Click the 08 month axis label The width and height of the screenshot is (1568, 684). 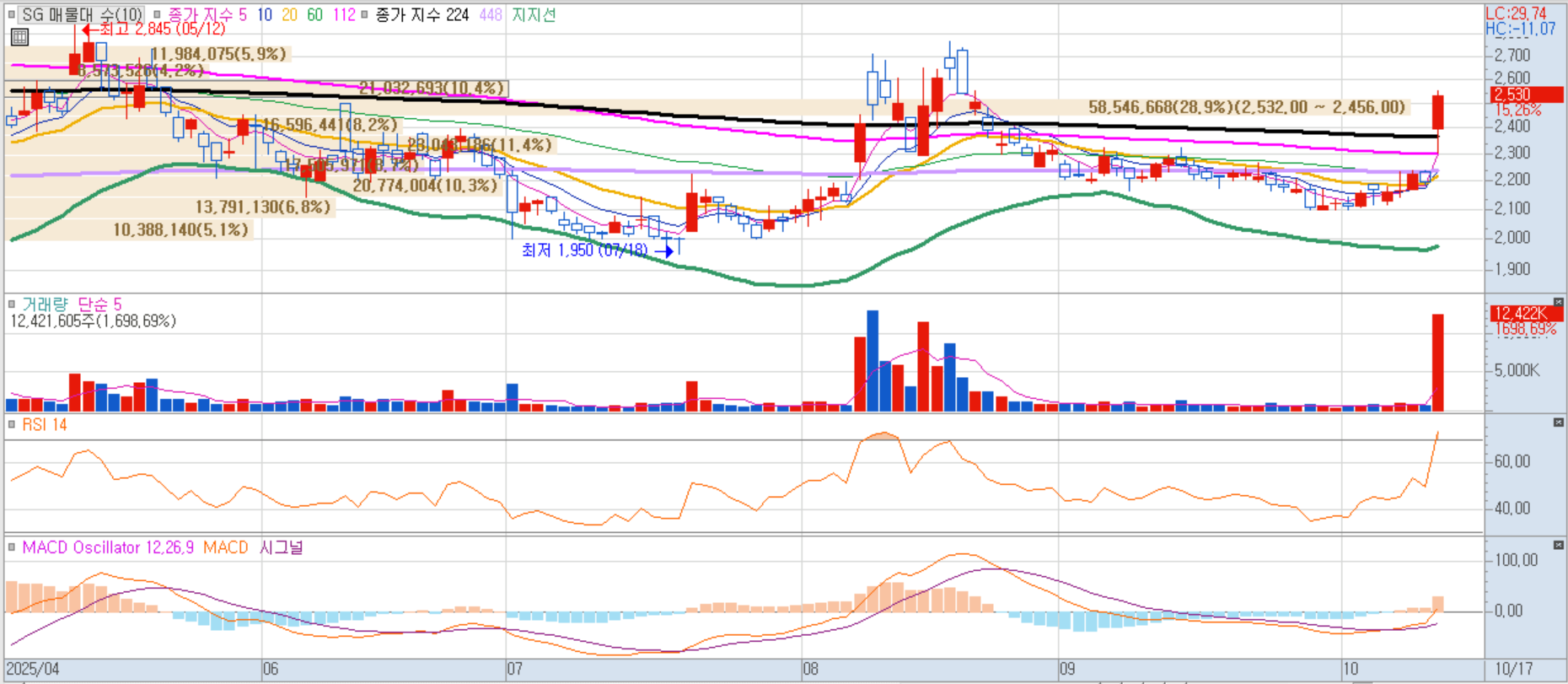click(x=810, y=669)
